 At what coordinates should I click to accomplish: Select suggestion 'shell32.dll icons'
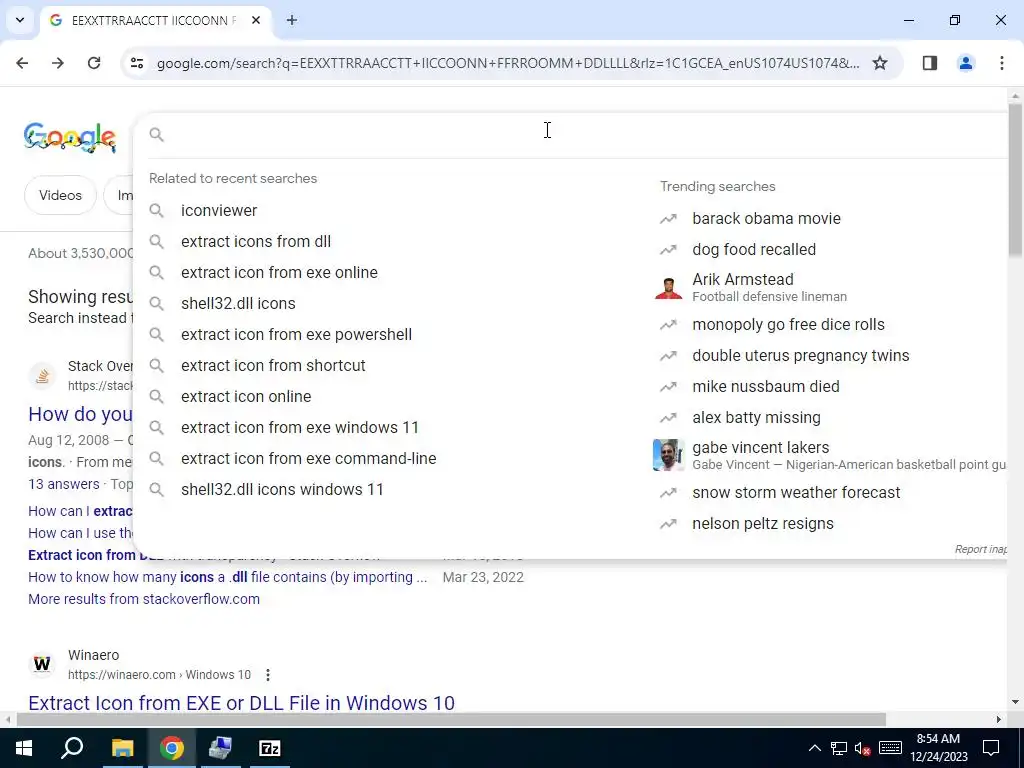(238, 304)
